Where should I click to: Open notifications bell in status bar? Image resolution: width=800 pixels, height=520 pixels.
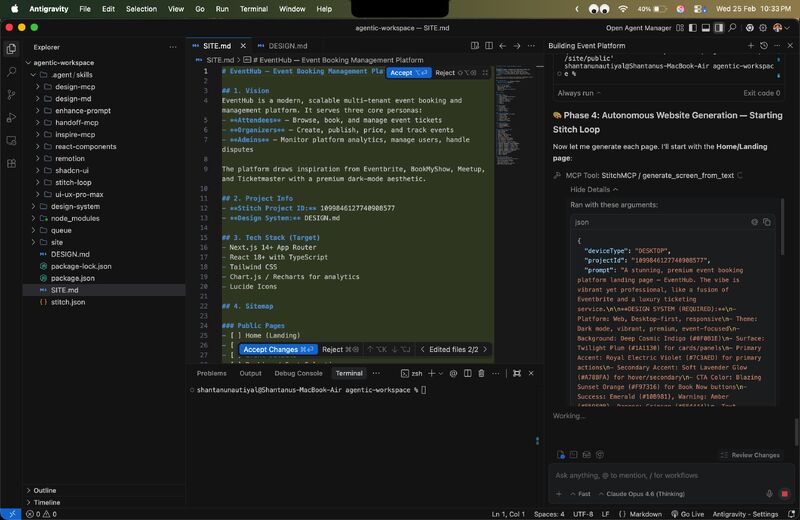tap(791, 514)
